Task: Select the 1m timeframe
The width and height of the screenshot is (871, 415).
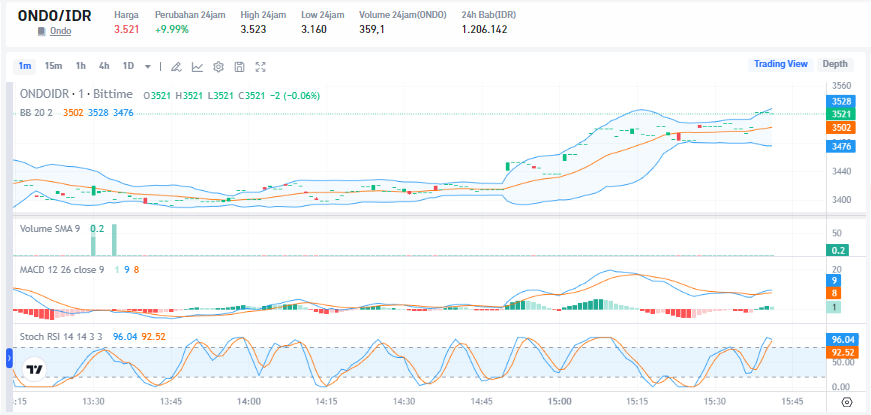Action: click(24, 66)
